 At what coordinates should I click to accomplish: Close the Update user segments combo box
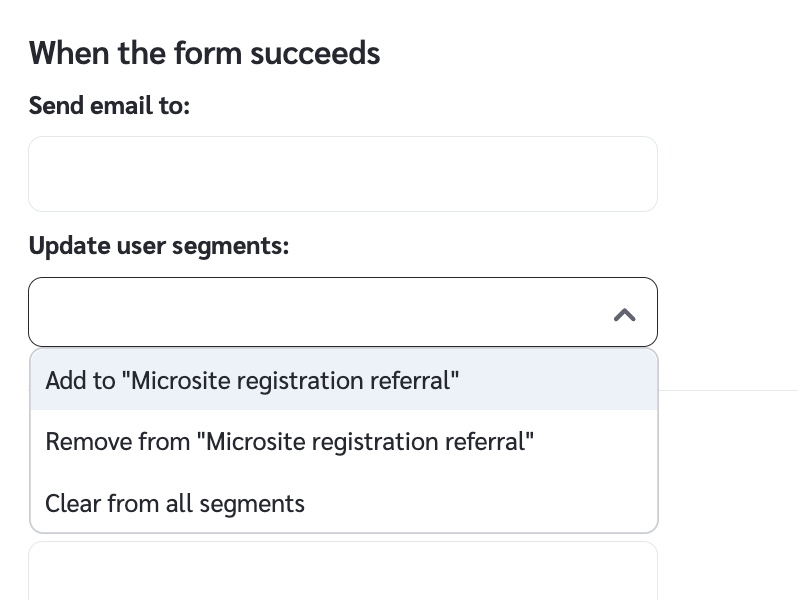(624, 314)
